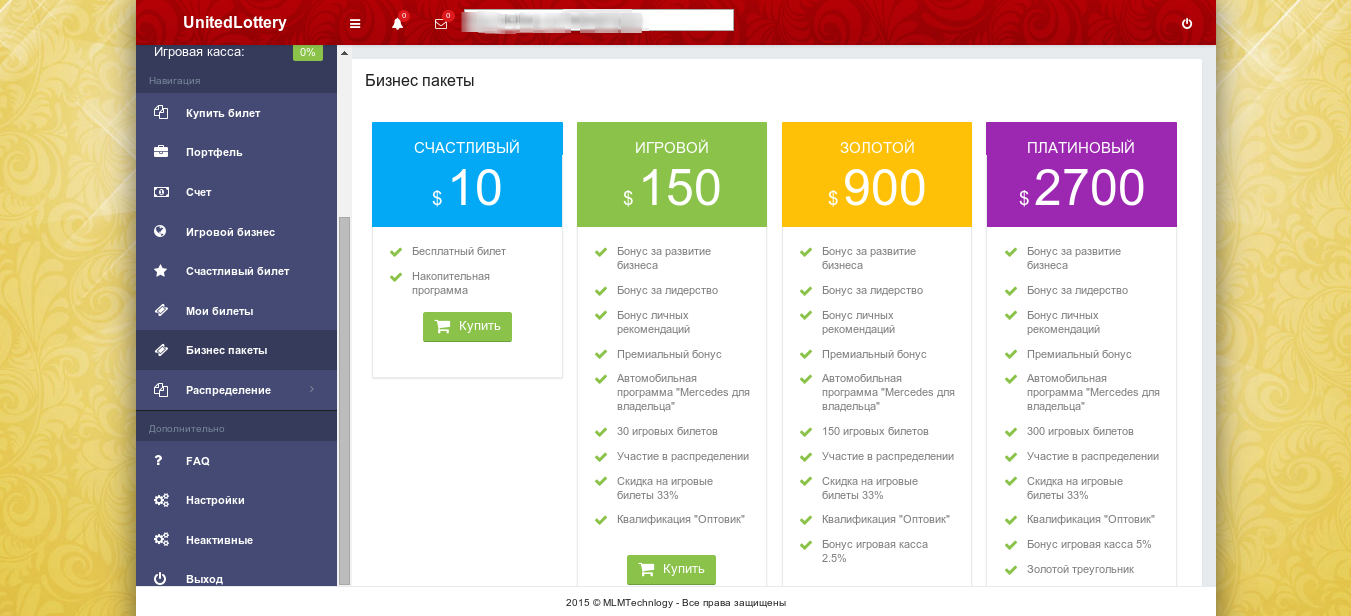Click the Выход power icon in sidebar
This screenshot has height=616, width=1351.
point(160,579)
